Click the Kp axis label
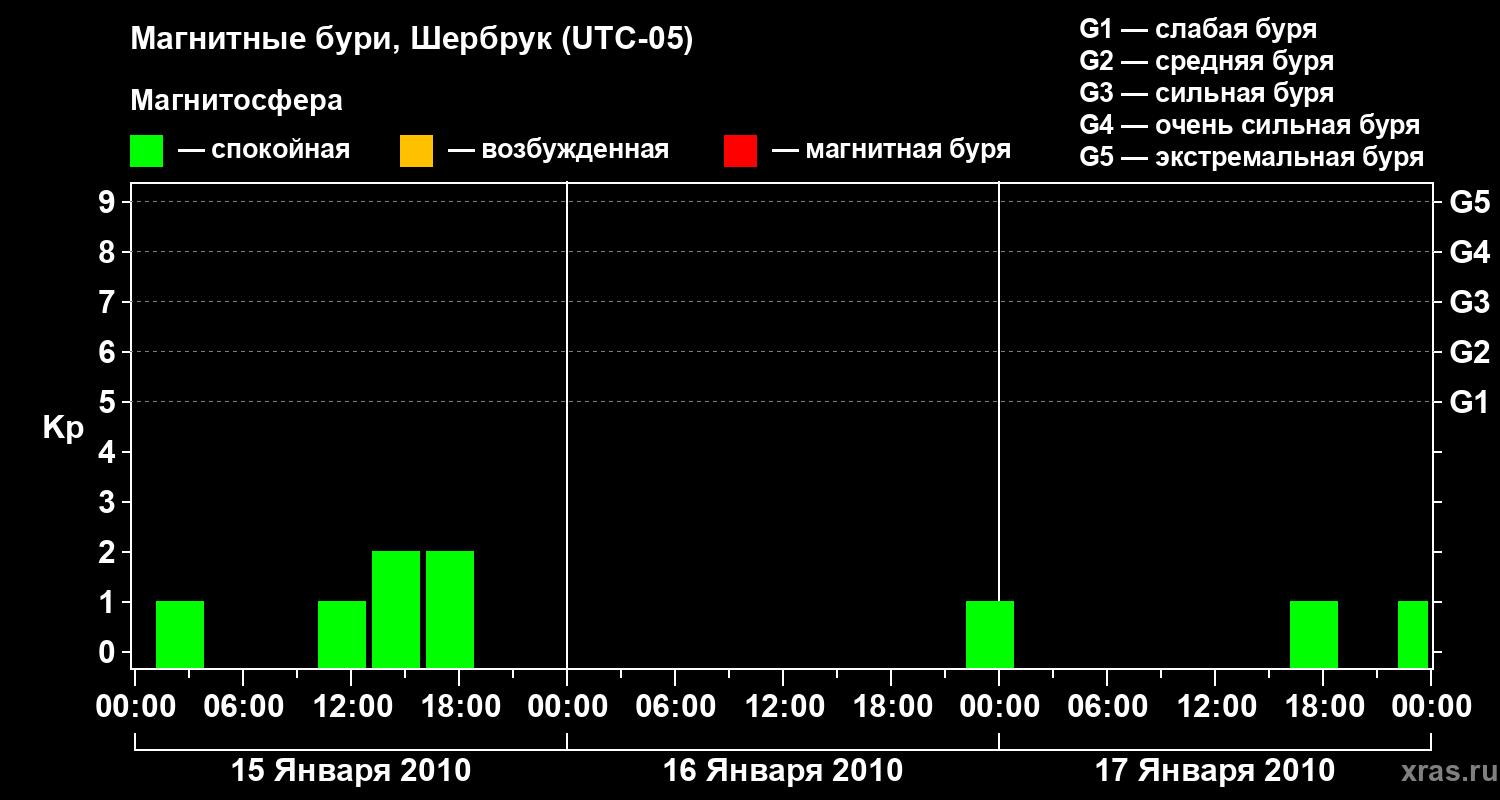Image resolution: width=1500 pixels, height=800 pixels. point(63,429)
